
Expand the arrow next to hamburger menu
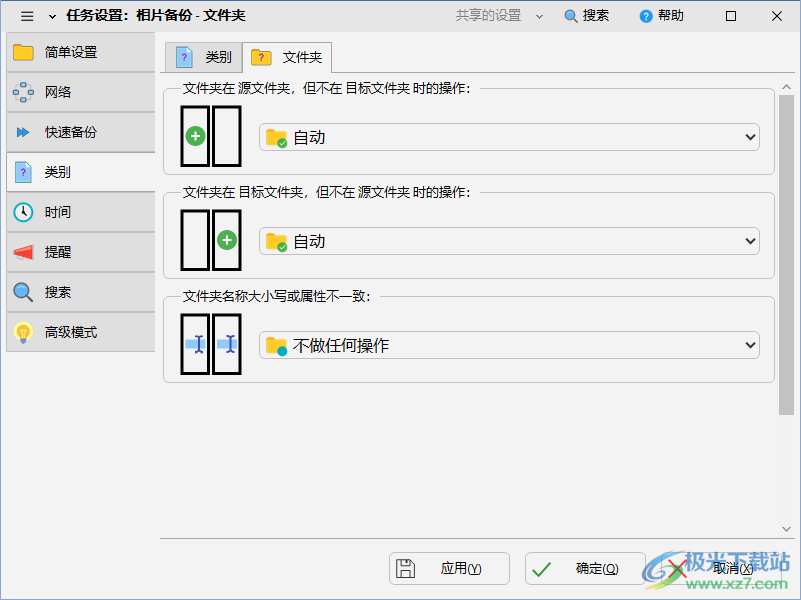click(52, 16)
